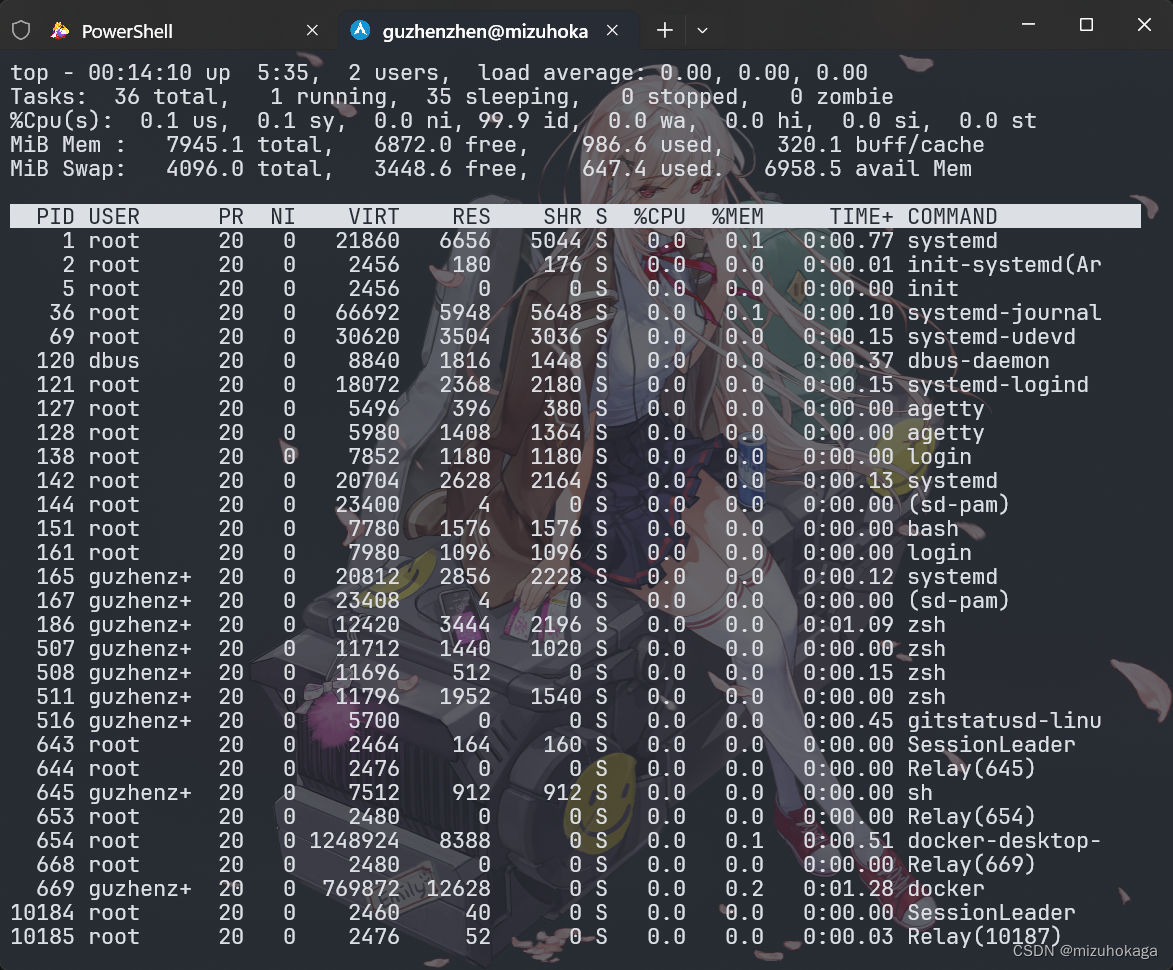This screenshot has height=970, width=1173.
Task: Click the TIME+ value 0:01.28
Action: point(848,888)
